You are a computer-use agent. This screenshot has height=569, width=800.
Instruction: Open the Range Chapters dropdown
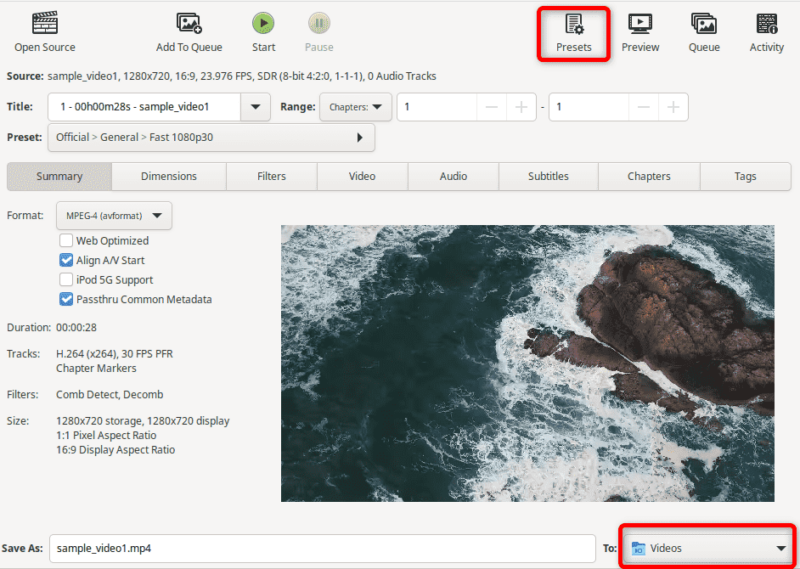[x=355, y=107]
